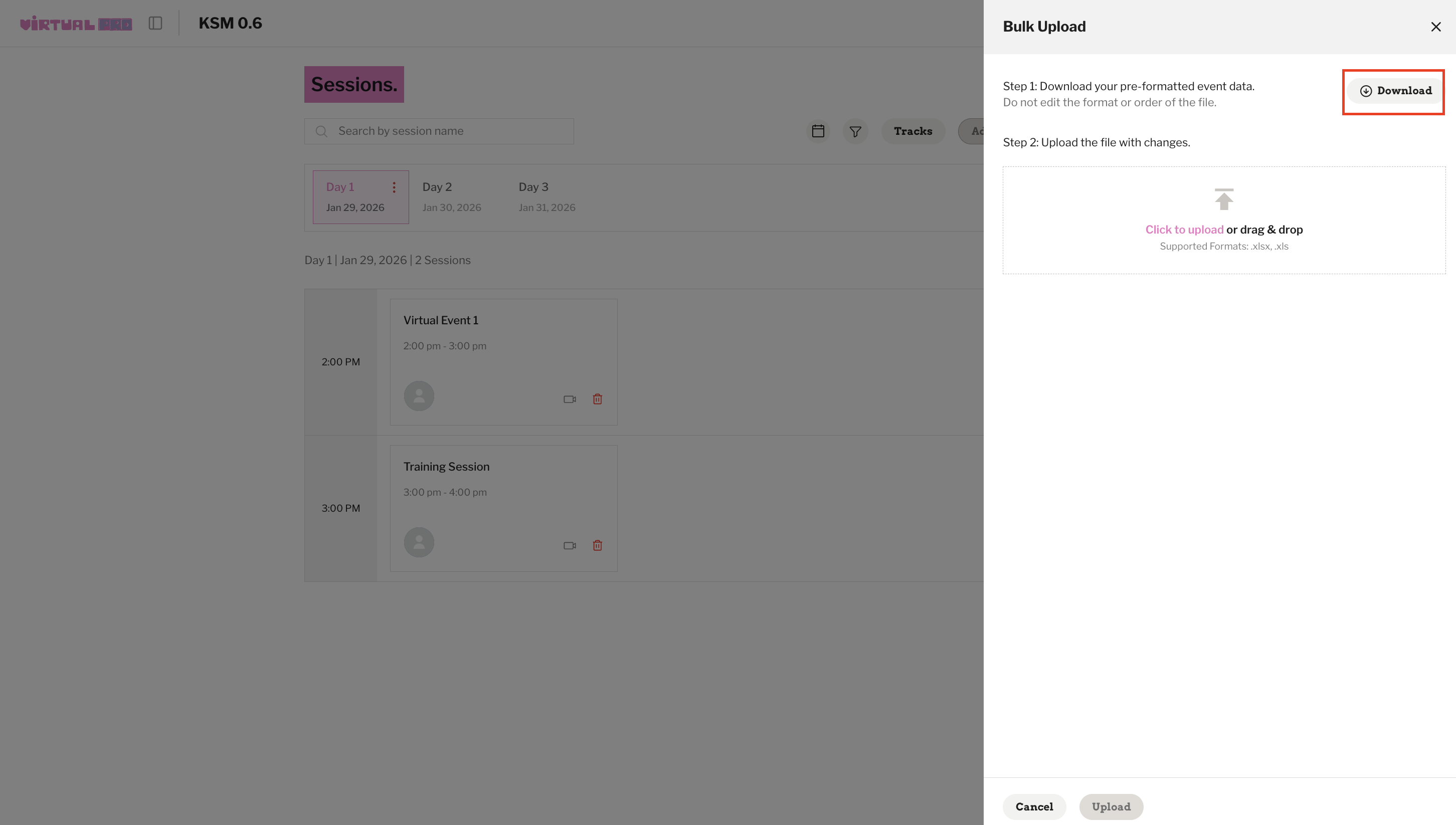Click the speaker avatar on Training Session
This screenshot has width=1456, height=825.
(x=419, y=542)
